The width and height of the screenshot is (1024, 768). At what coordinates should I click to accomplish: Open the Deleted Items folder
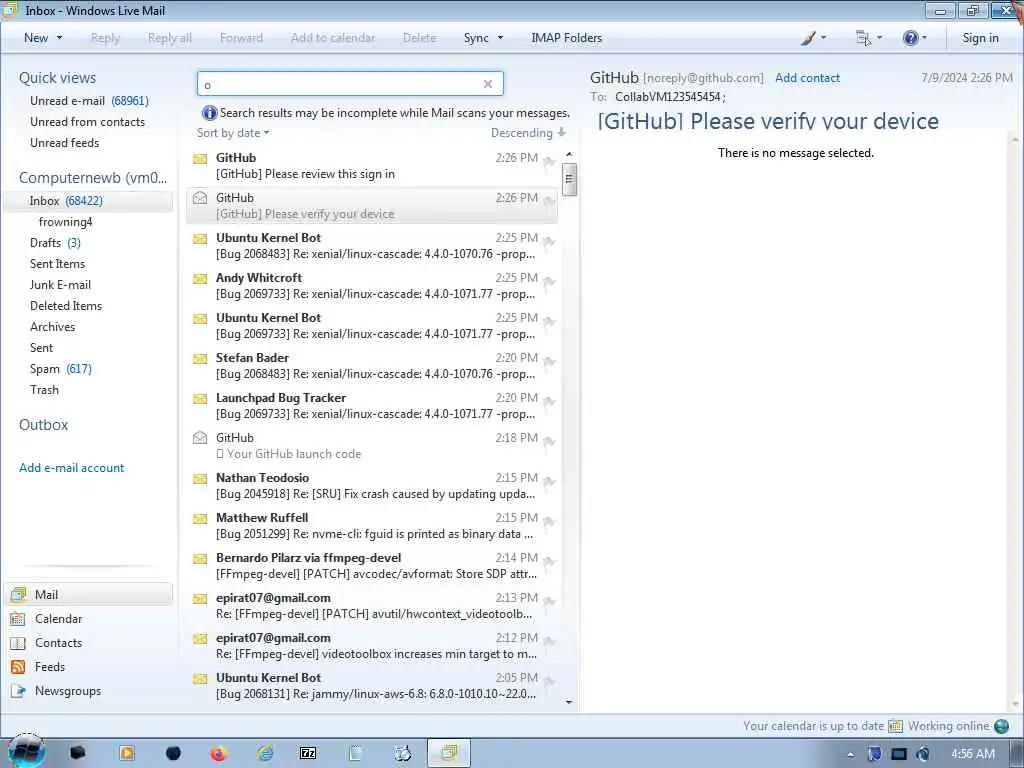[x=65, y=306]
